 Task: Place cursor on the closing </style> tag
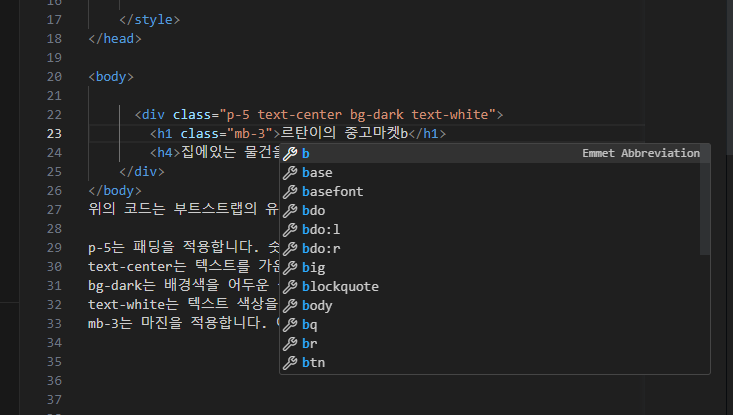point(150,20)
